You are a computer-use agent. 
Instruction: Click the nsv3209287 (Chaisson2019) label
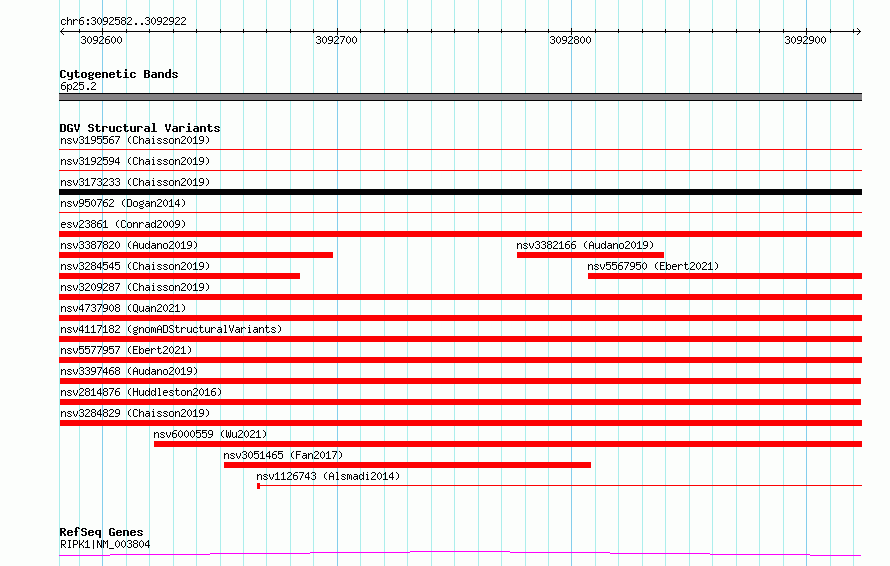pos(135,287)
